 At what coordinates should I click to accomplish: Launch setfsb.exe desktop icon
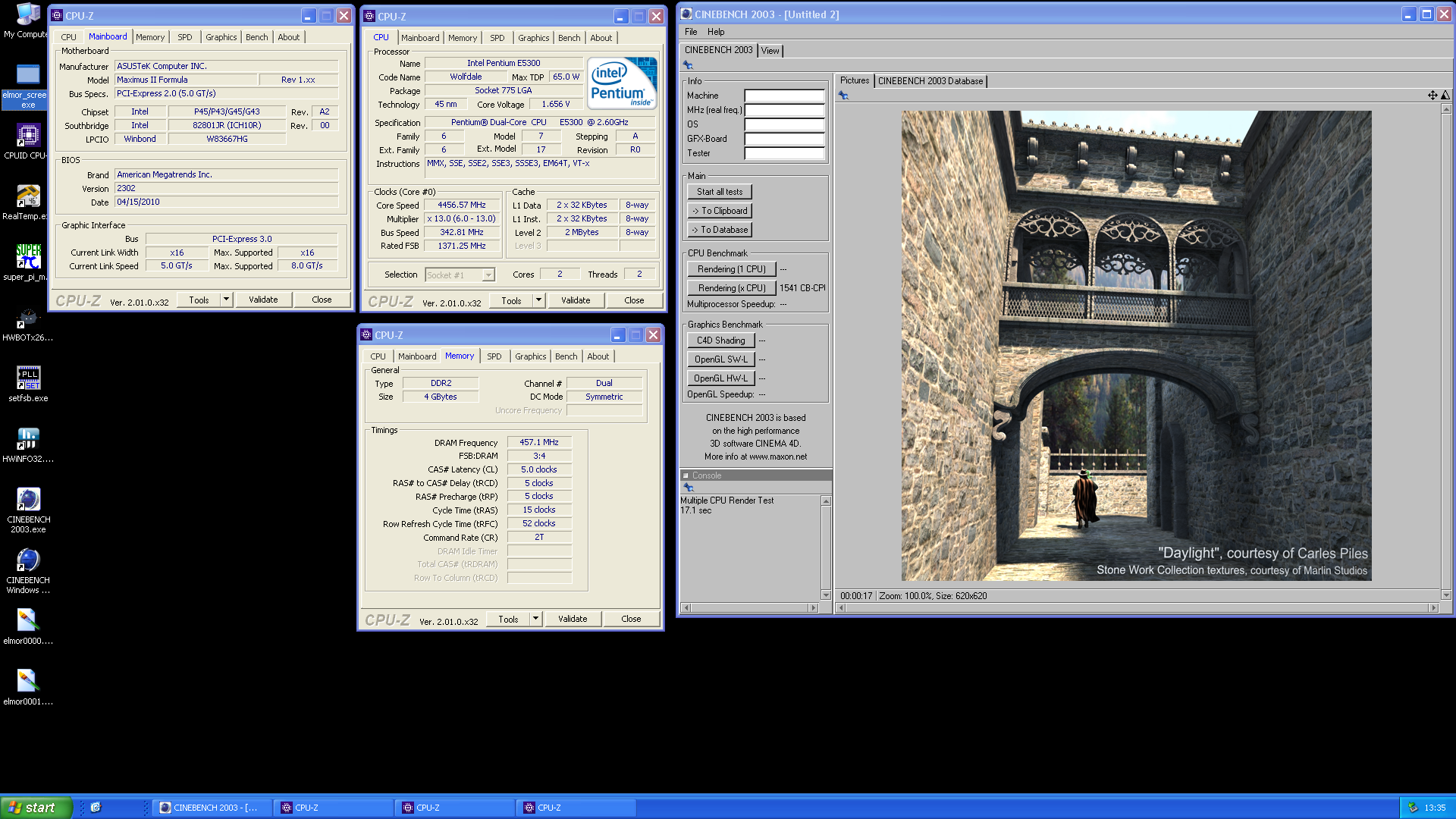[x=27, y=384]
